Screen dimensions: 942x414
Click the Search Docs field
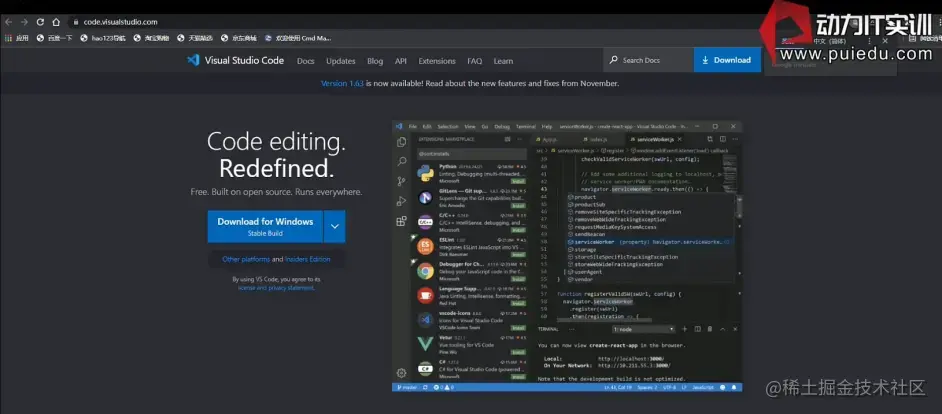[648, 60]
